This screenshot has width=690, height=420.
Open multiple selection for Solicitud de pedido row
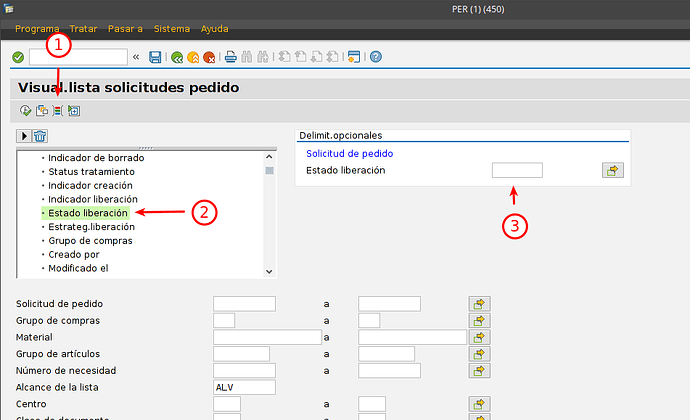coord(480,304)
